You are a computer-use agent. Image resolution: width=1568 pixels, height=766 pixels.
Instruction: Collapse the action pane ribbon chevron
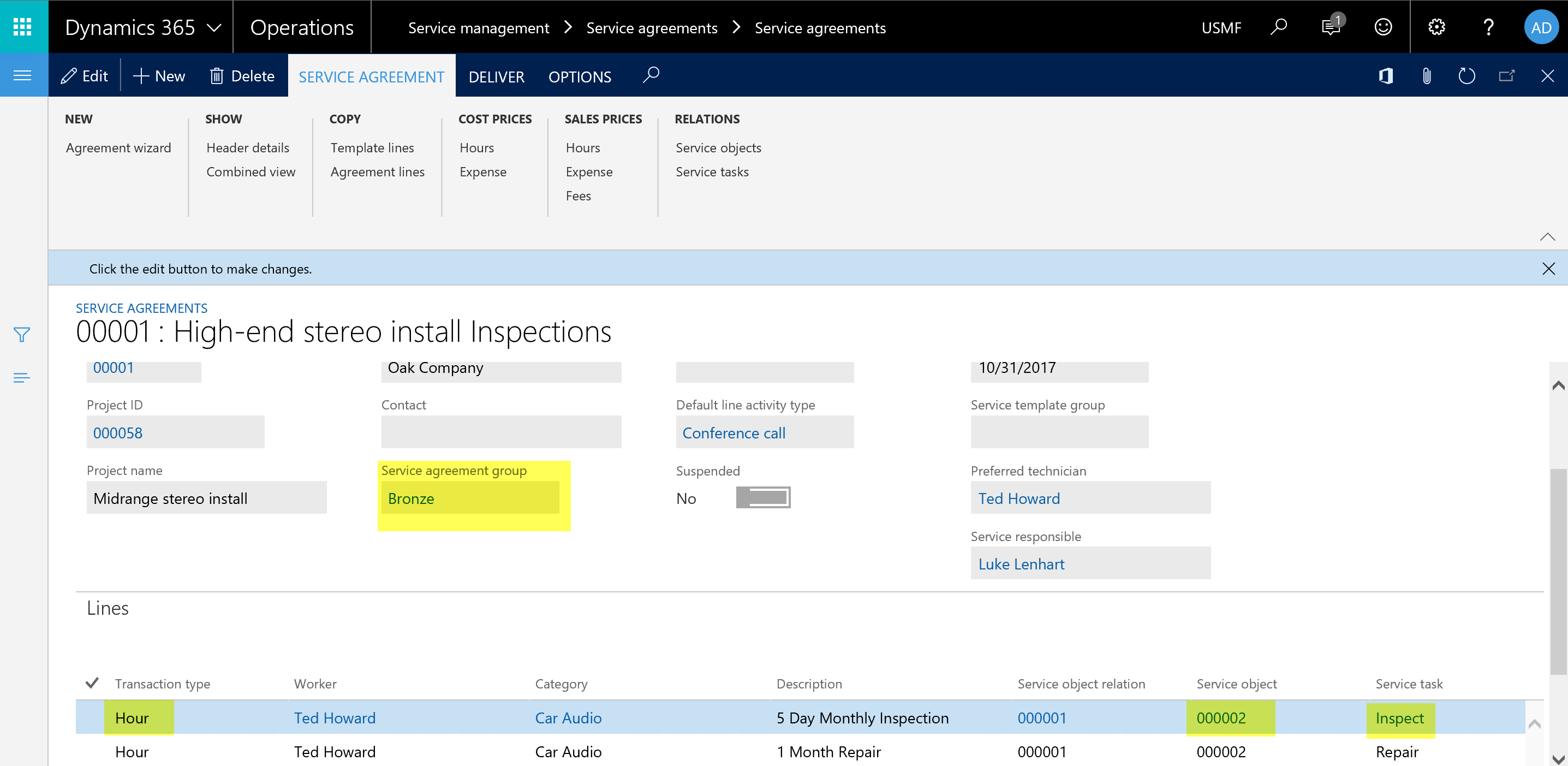(1547, 237)
